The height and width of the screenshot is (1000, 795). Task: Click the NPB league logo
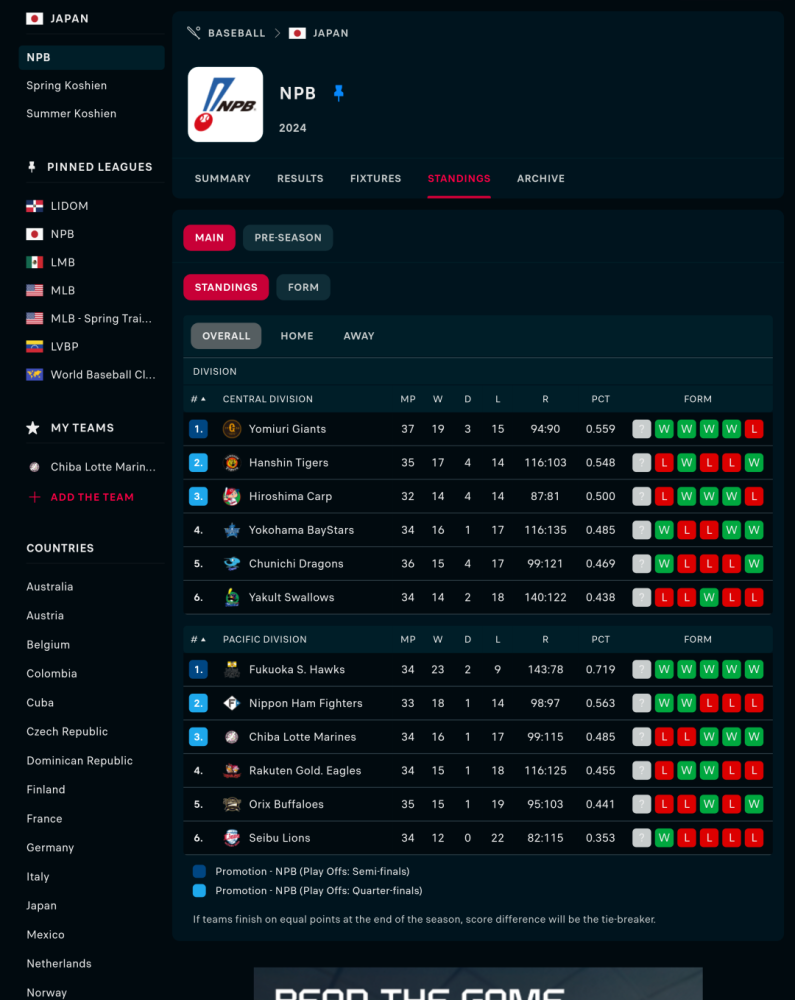(x=225, y=105)
